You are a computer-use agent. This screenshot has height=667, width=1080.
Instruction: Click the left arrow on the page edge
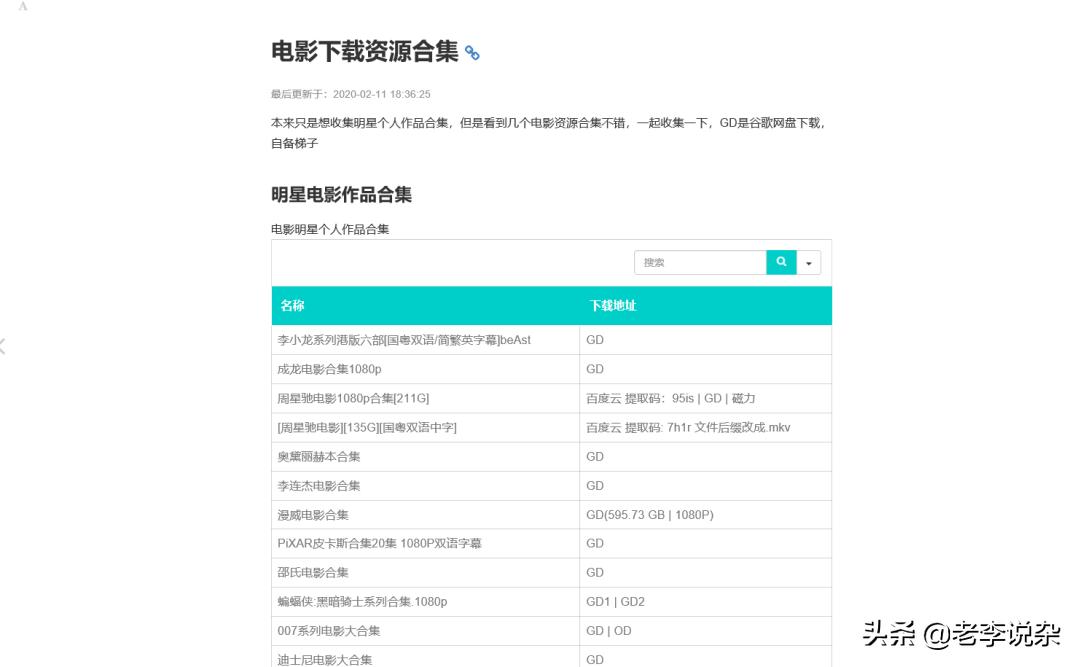pyautogui.click(x=3, y=345)
